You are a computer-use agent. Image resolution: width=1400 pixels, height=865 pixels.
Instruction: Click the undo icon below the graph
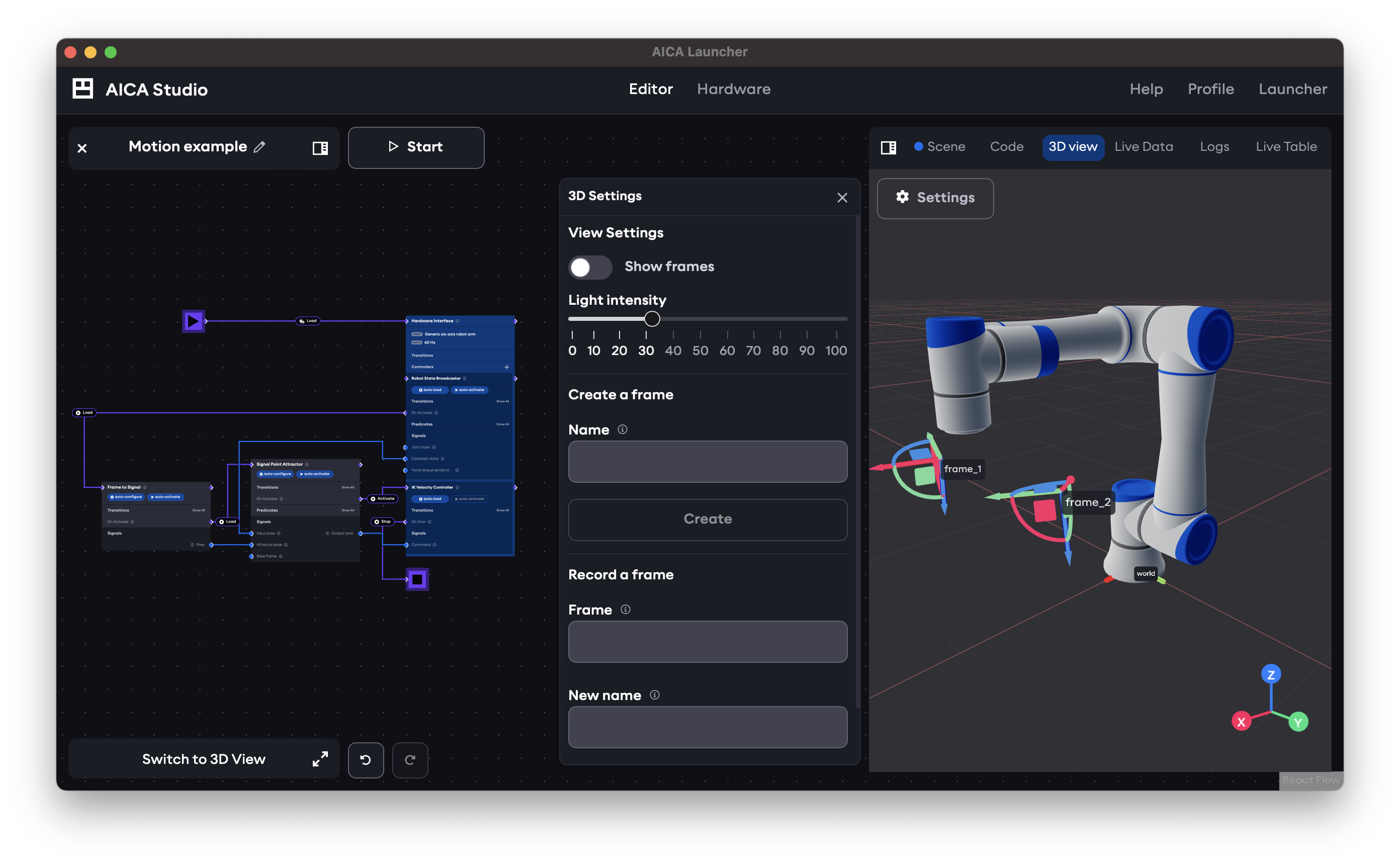tap(366, 760)
